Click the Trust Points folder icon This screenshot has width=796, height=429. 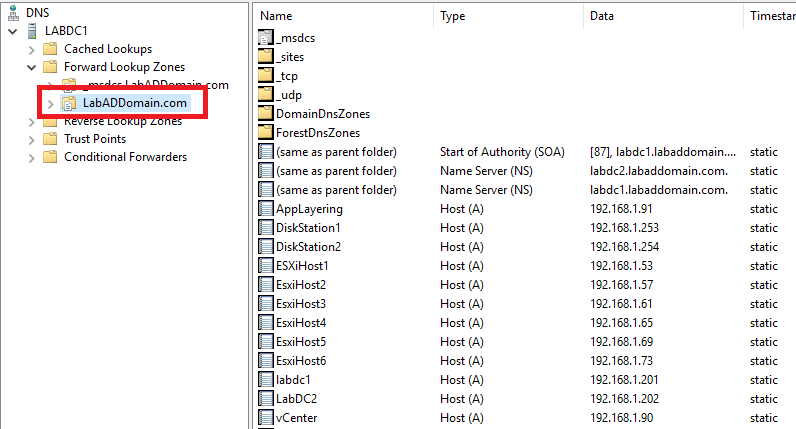click(x=50, y=139)
